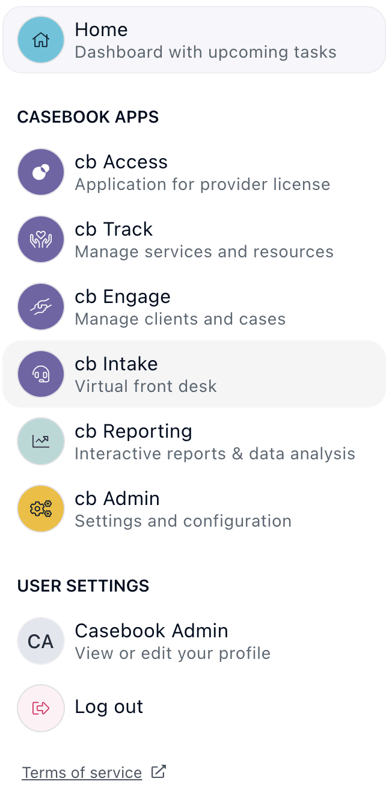Click the Home house icon
The image size is (392, 802).
pos(40,40)
